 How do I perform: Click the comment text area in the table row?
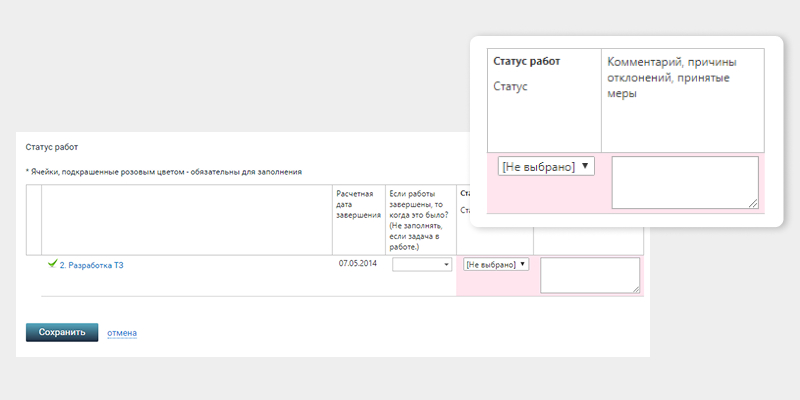pyautogui.click(x=589, y=275)
